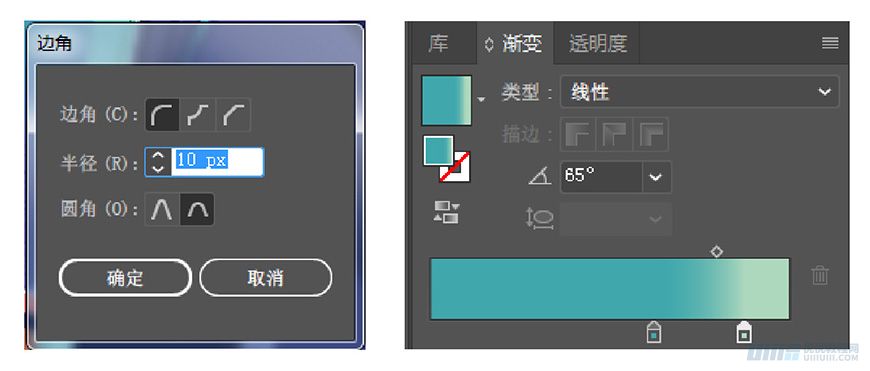
Task: Switch to the 透明度 tab
Action: 598,43
